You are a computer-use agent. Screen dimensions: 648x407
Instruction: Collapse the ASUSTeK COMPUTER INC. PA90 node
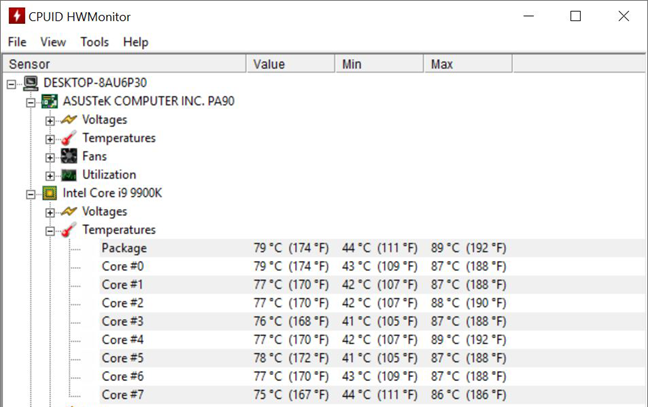click(31, 102)
